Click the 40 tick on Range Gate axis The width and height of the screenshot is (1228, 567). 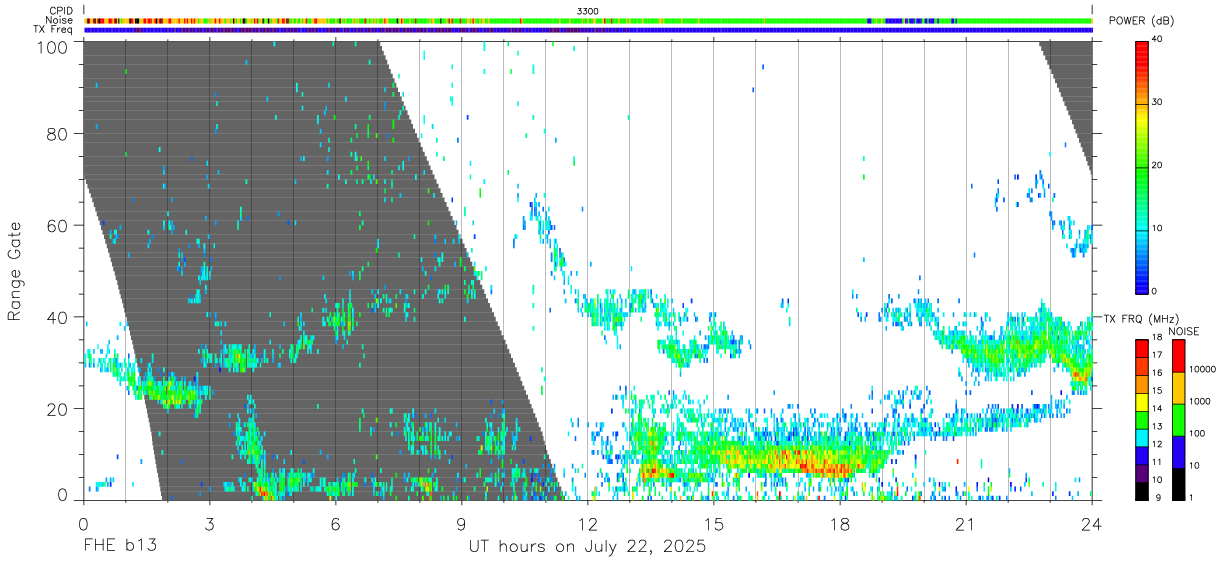click(x=59, y=318)
